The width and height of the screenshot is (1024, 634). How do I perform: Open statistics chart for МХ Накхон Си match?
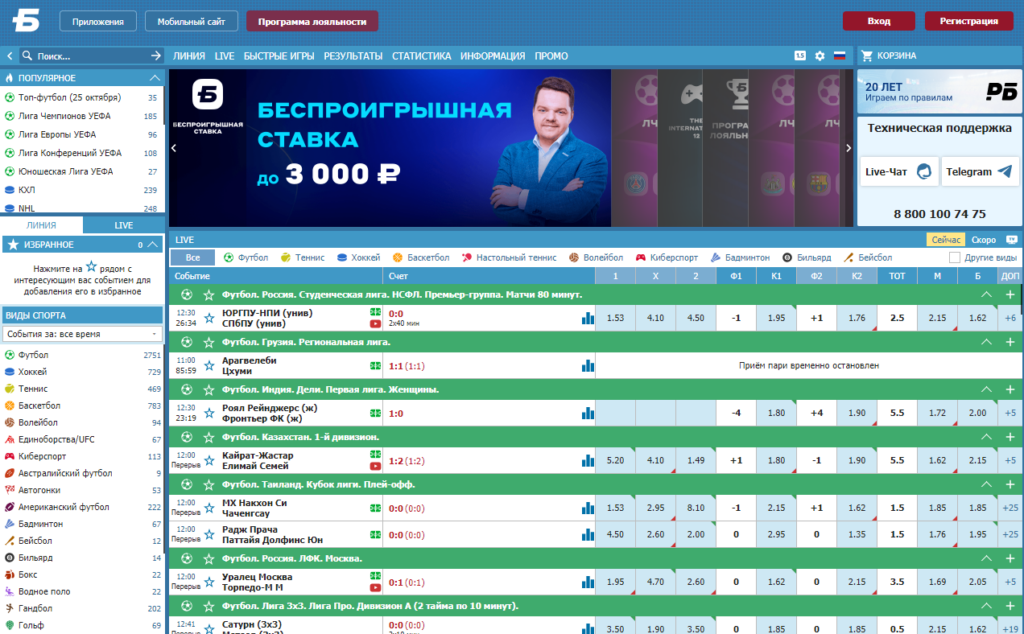588,508
